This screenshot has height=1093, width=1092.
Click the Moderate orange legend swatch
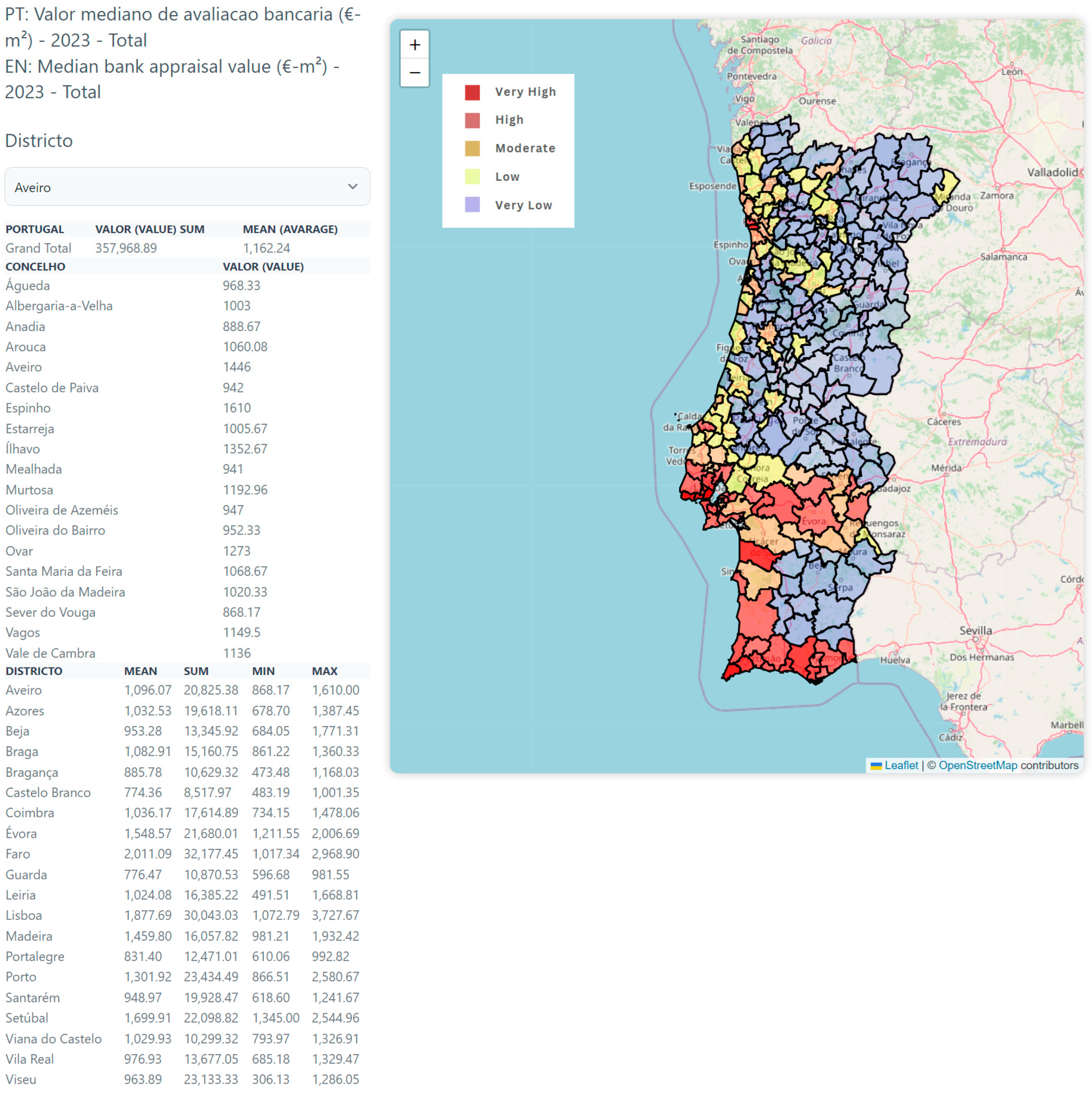tap(472, 148)
